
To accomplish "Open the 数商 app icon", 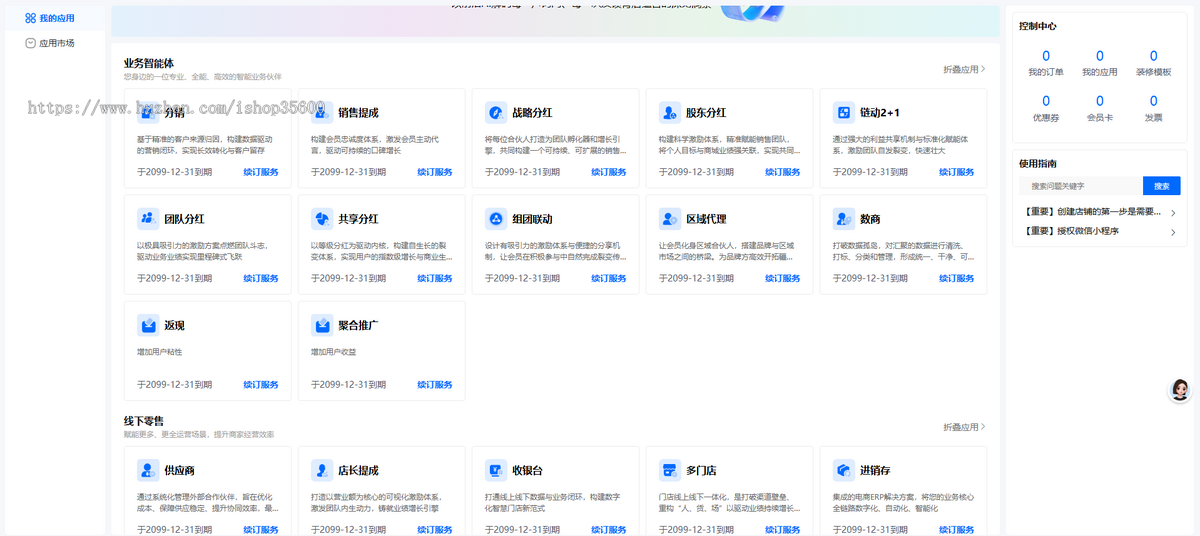I will pos(844,219).
